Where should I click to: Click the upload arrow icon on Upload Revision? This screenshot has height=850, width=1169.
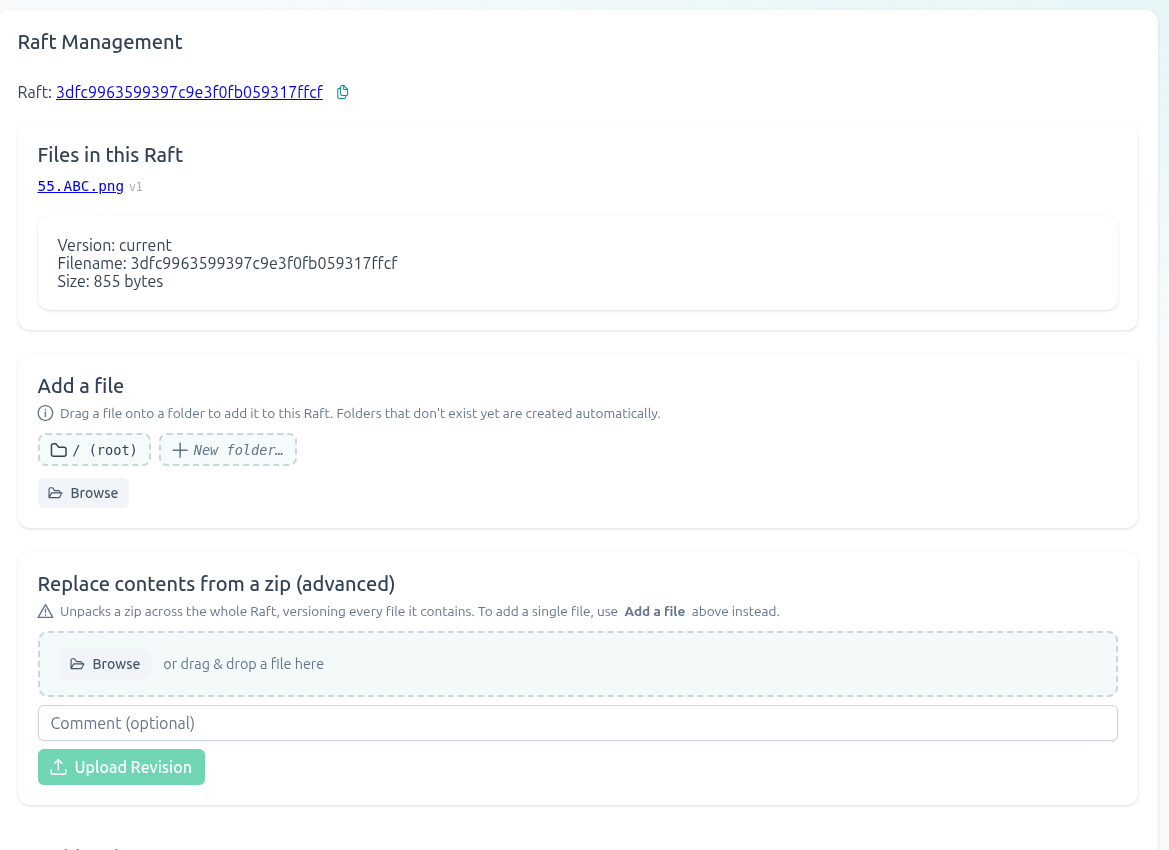point(58,766)
